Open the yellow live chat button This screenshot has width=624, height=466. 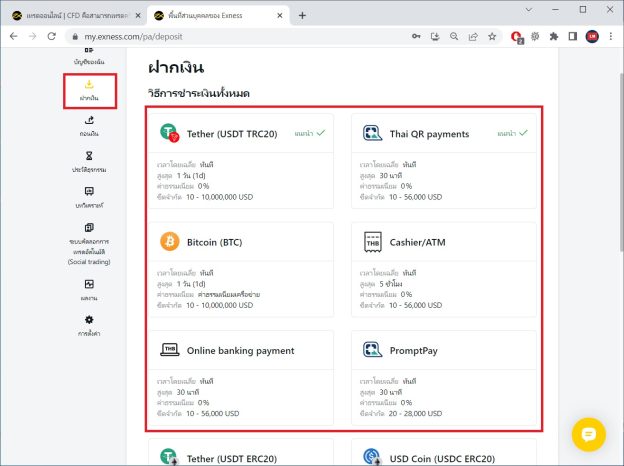click(x=589, y=434)
